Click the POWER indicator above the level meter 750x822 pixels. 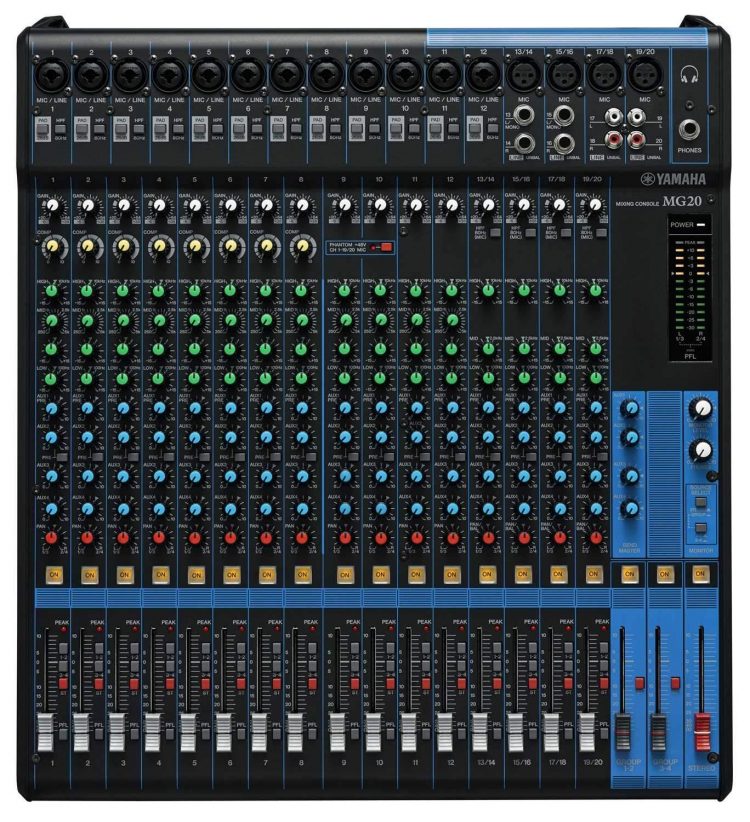click(701, 224)
